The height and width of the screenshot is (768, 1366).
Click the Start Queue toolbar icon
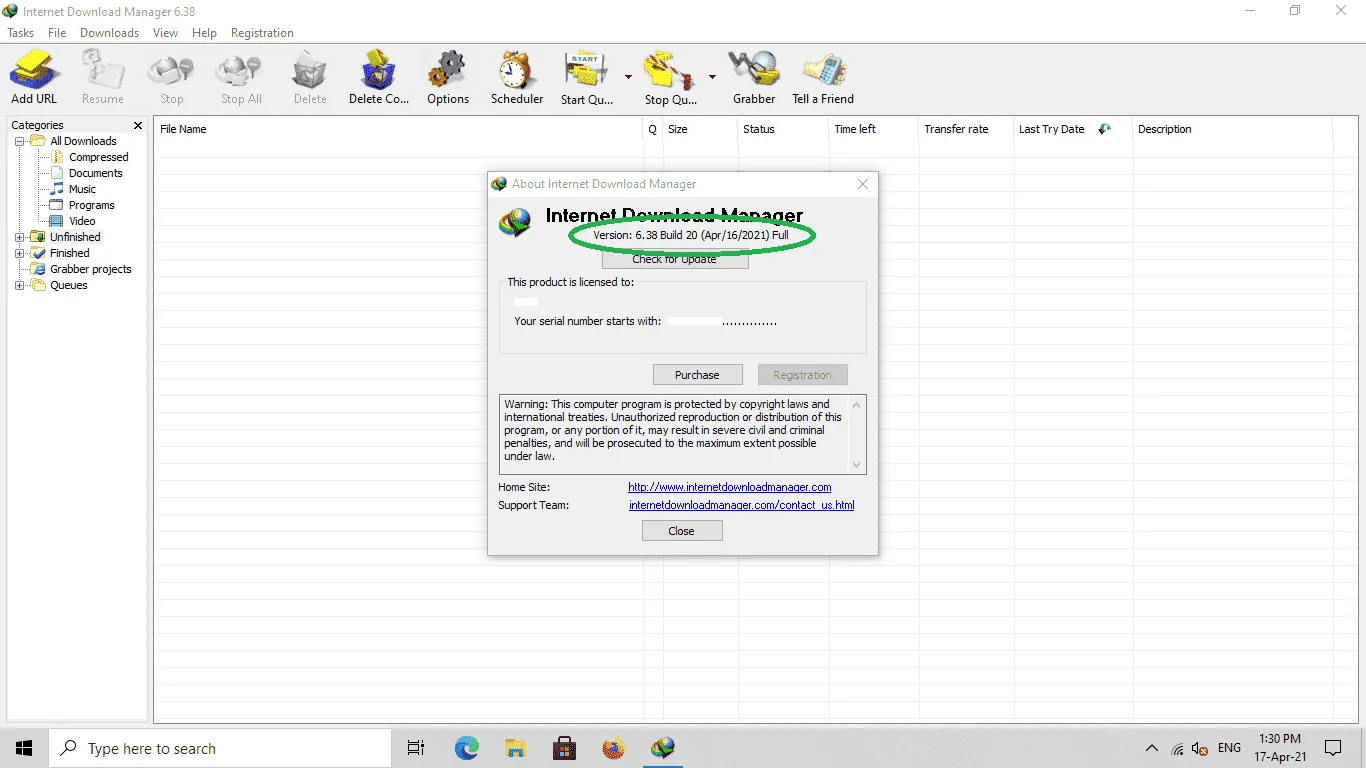[x=587, y=78]
